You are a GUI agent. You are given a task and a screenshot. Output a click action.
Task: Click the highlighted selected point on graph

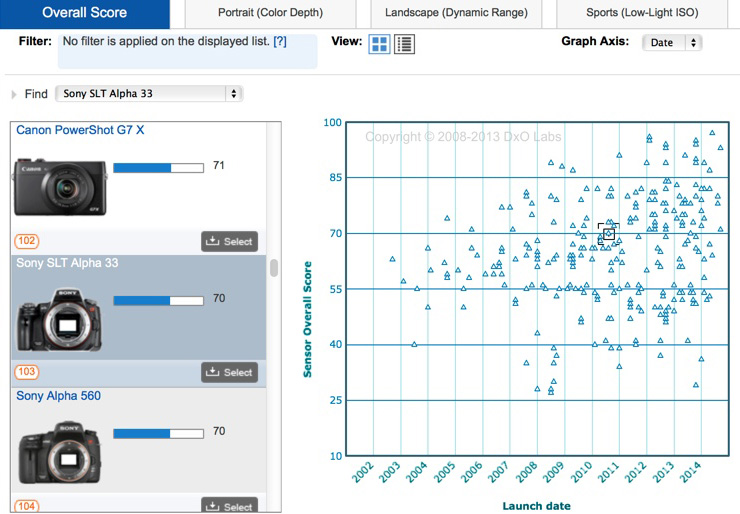(x=609, y=234)
